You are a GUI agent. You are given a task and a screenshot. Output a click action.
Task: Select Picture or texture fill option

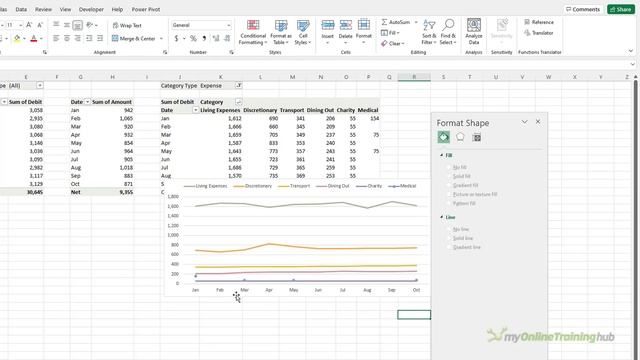[472, 194]
